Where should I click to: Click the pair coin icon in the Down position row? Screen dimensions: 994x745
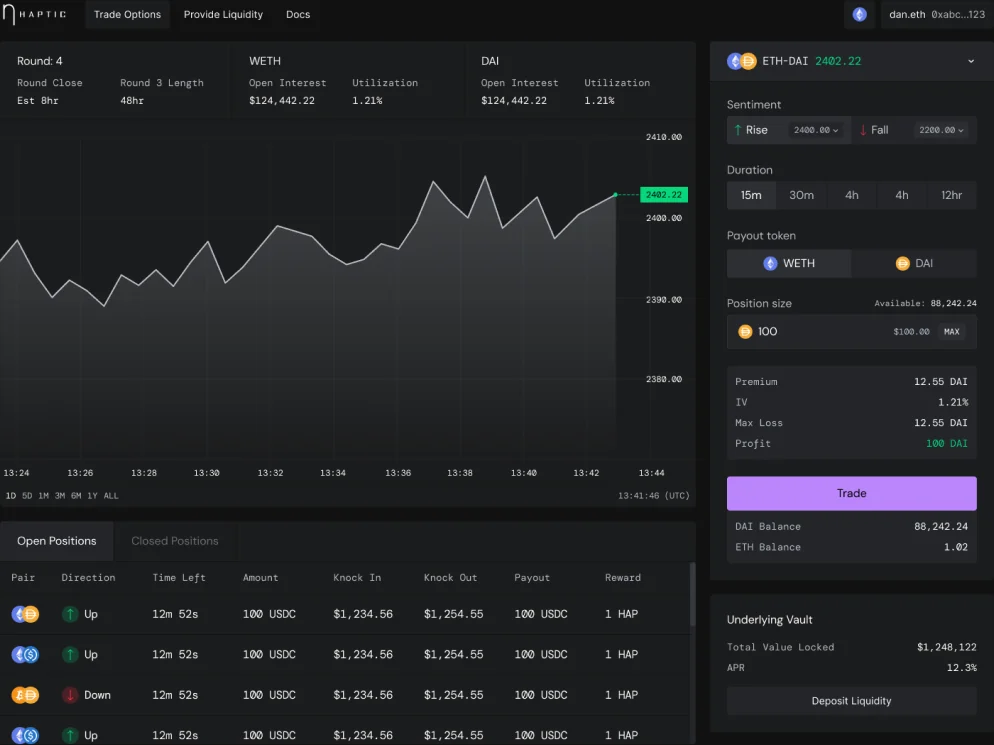[25, 695]
